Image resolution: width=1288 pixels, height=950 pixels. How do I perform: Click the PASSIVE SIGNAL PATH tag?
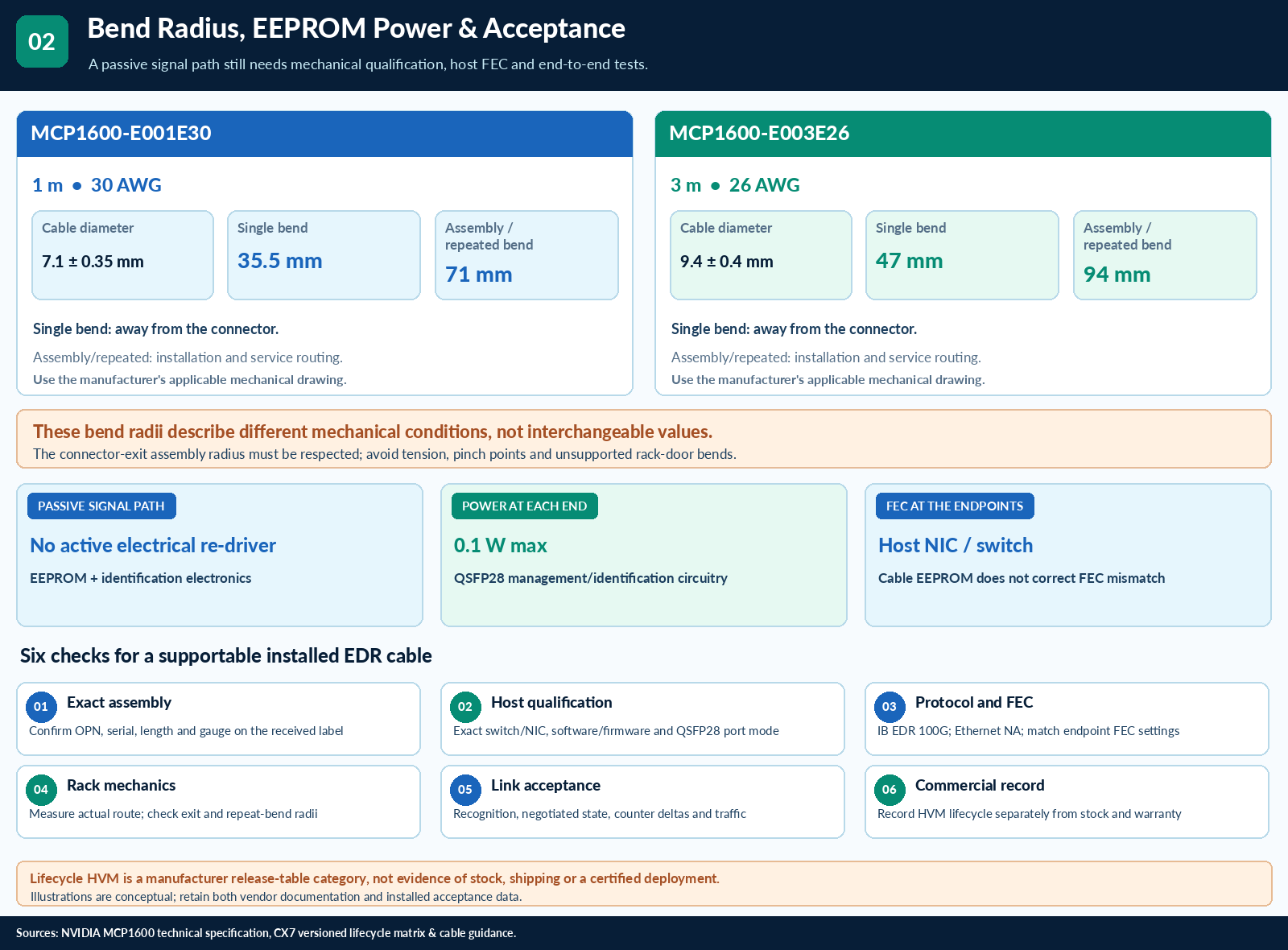pos(101,506)
